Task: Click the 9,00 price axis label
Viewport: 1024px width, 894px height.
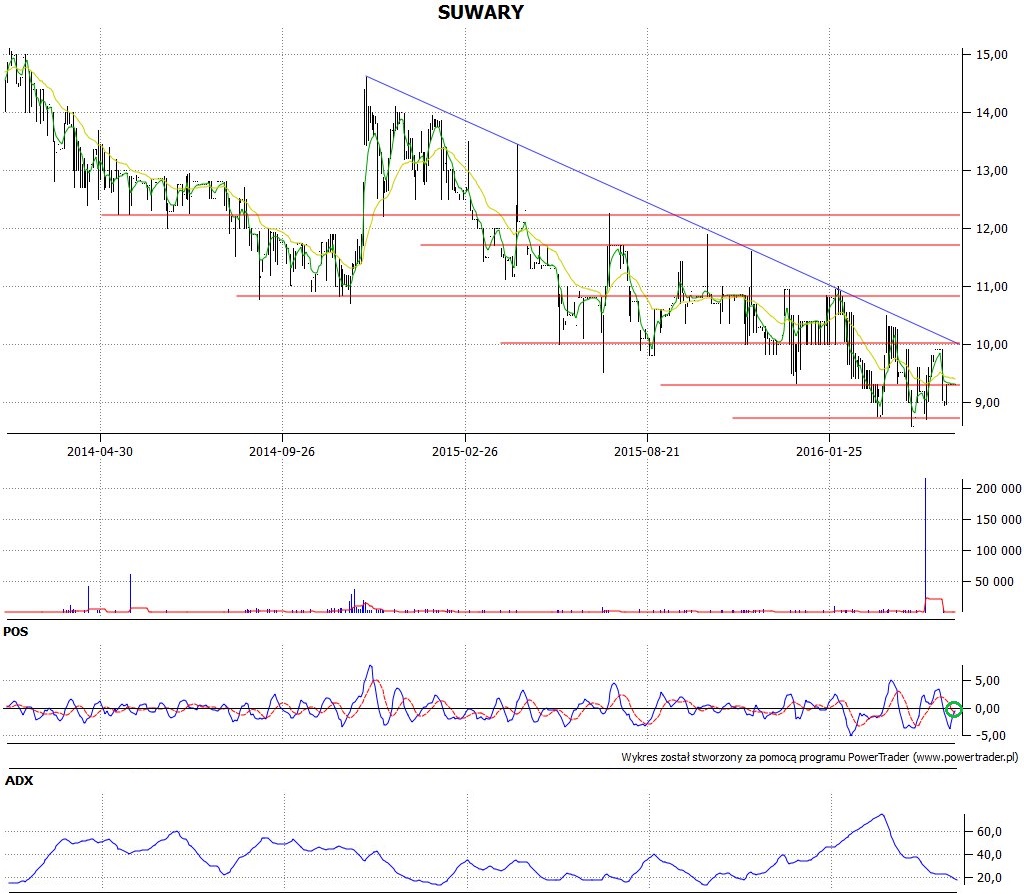Action: [x=988, y=403]
